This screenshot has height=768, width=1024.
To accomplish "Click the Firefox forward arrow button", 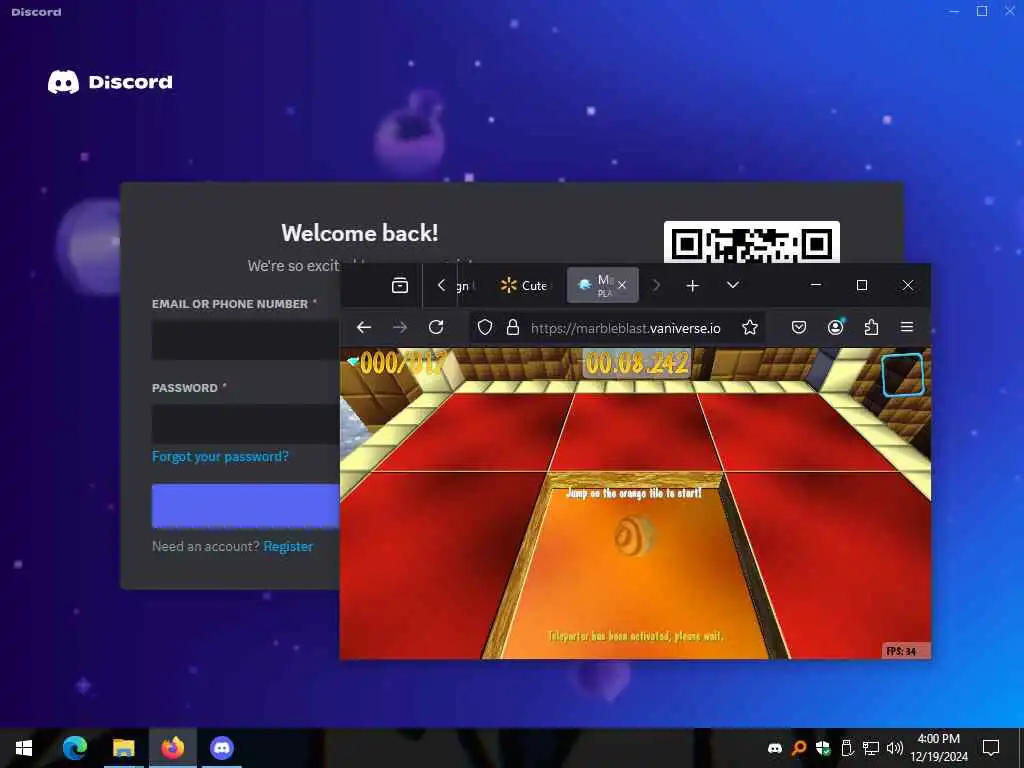I will [400, 327].
